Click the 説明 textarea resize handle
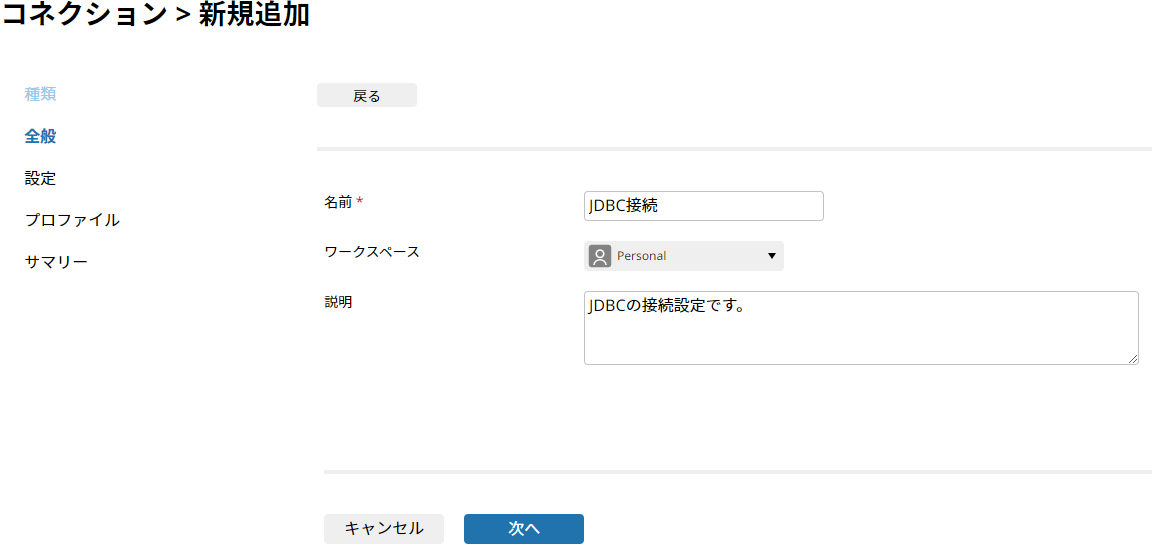This screenshot has width=1152, height=549. click(1133, 359)
